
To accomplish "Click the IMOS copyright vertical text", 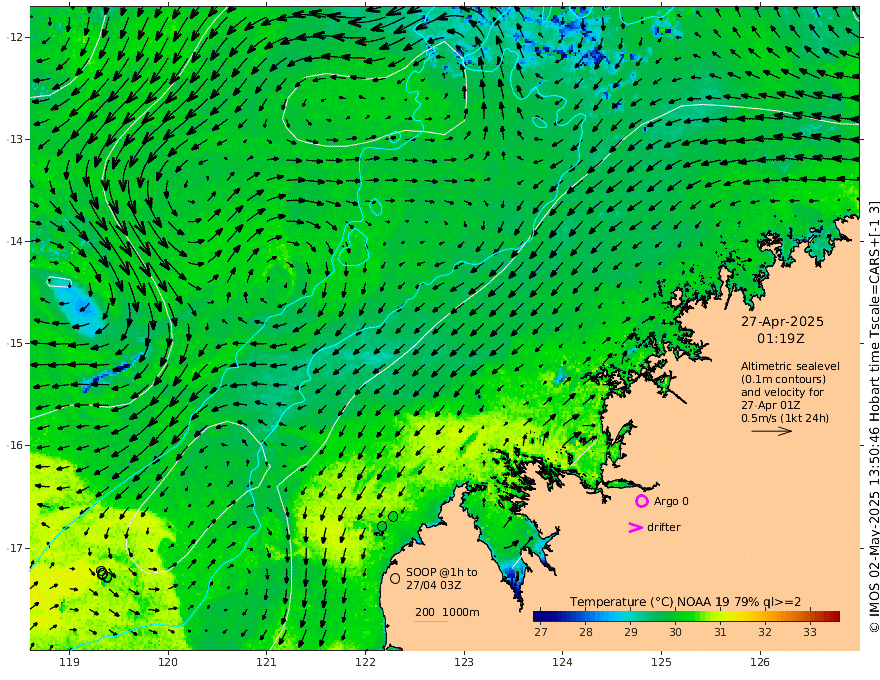I will pyautogui.click(x=873, y=416).
